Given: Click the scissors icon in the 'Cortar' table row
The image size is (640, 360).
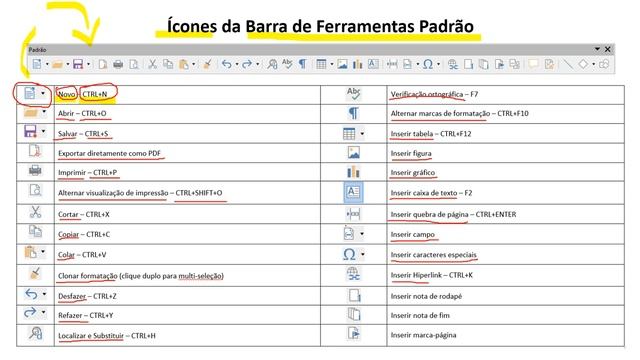Looking at the screenshot, I should click(36, 212).
